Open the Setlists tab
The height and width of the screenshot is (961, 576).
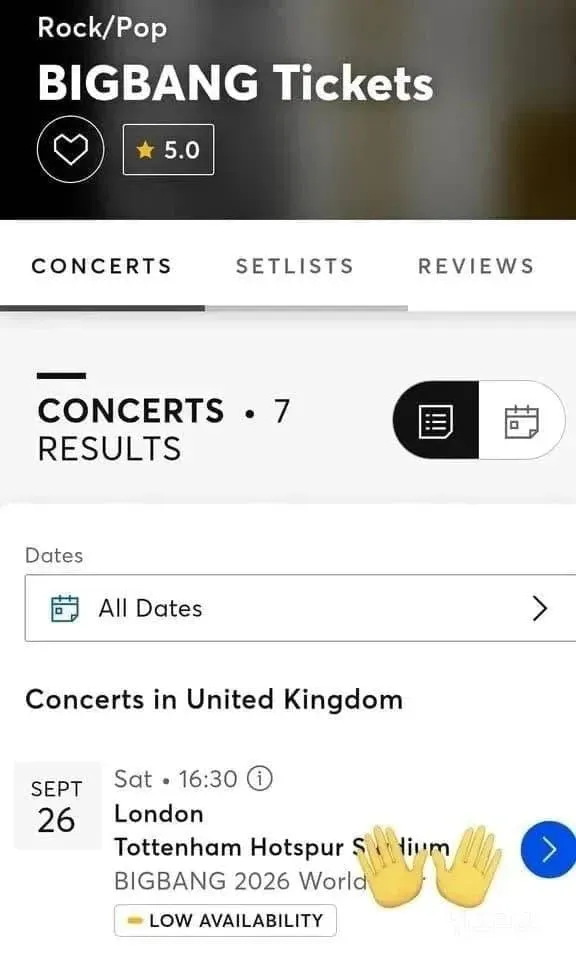pyautogui.click(x=295, y=266)
